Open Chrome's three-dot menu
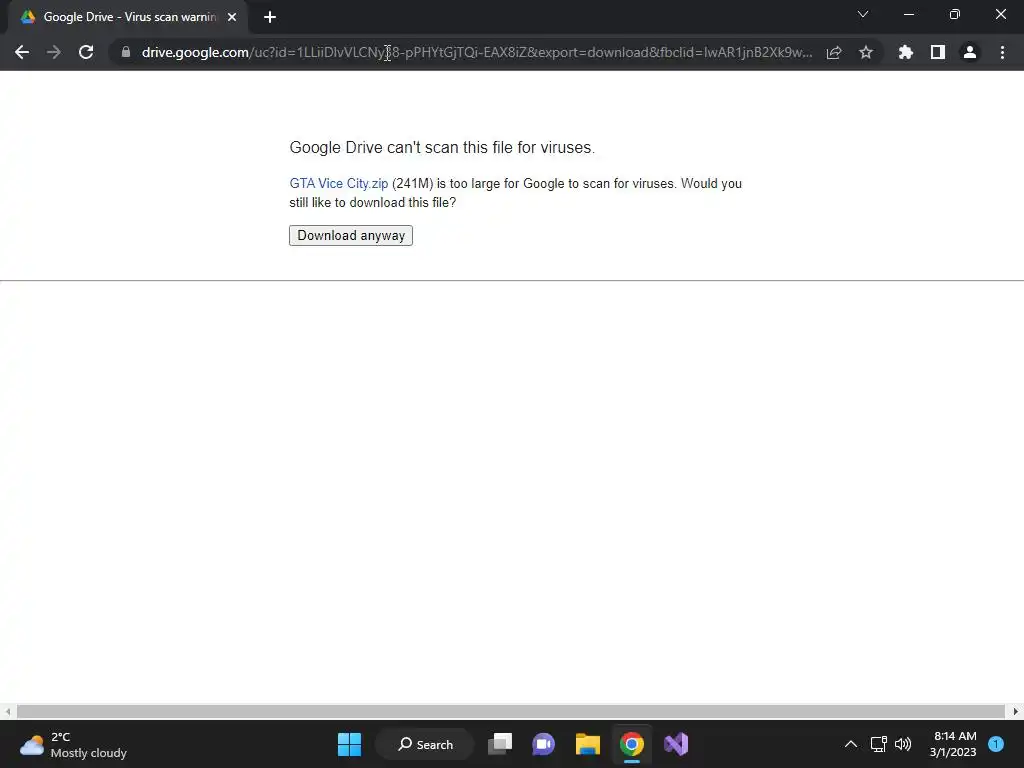Screen dimensions: 1024x768 (x=1002, y=52)
